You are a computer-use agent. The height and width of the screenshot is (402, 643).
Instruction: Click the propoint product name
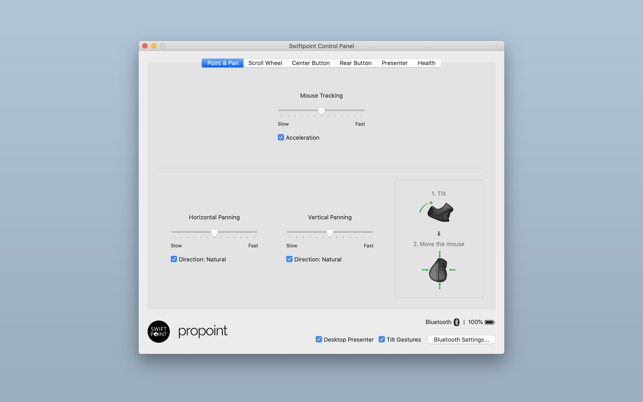tap(203, 331)
